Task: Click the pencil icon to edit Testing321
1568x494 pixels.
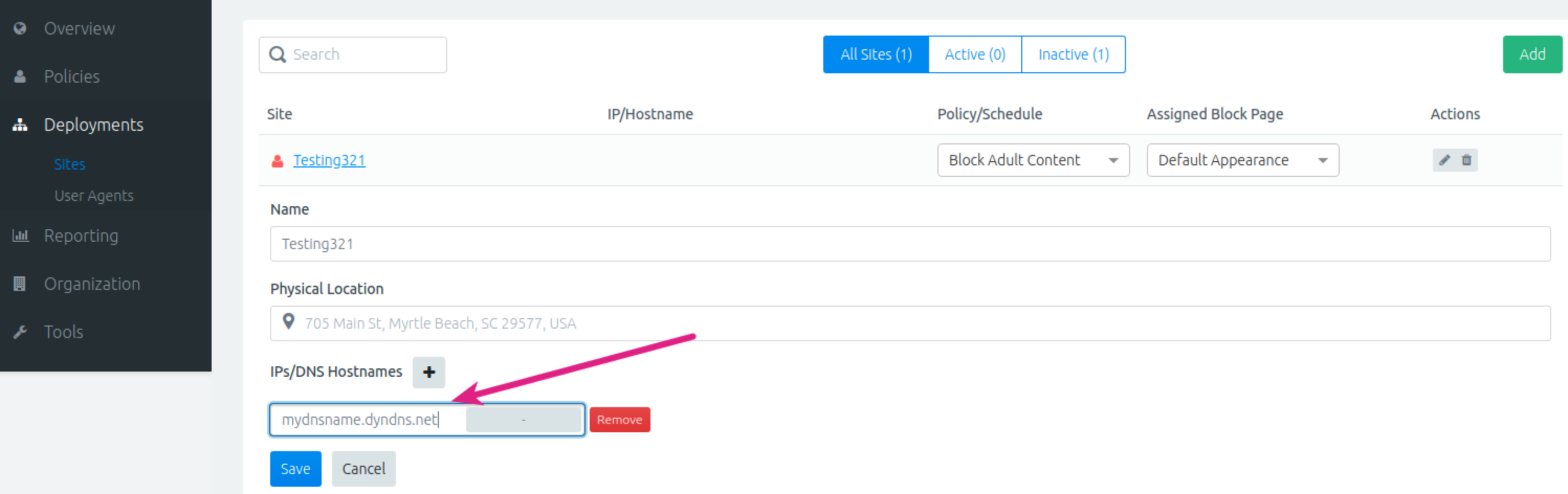Action: pos(1444,160)
